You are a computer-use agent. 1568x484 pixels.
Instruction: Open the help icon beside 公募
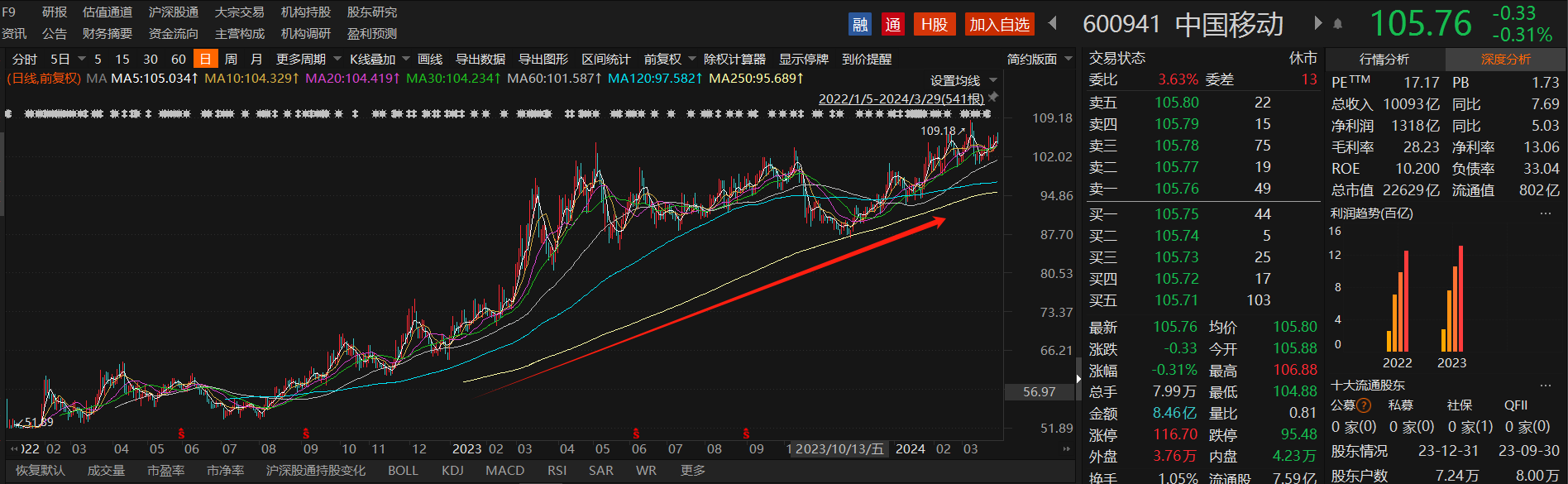tap(1364, 405)
